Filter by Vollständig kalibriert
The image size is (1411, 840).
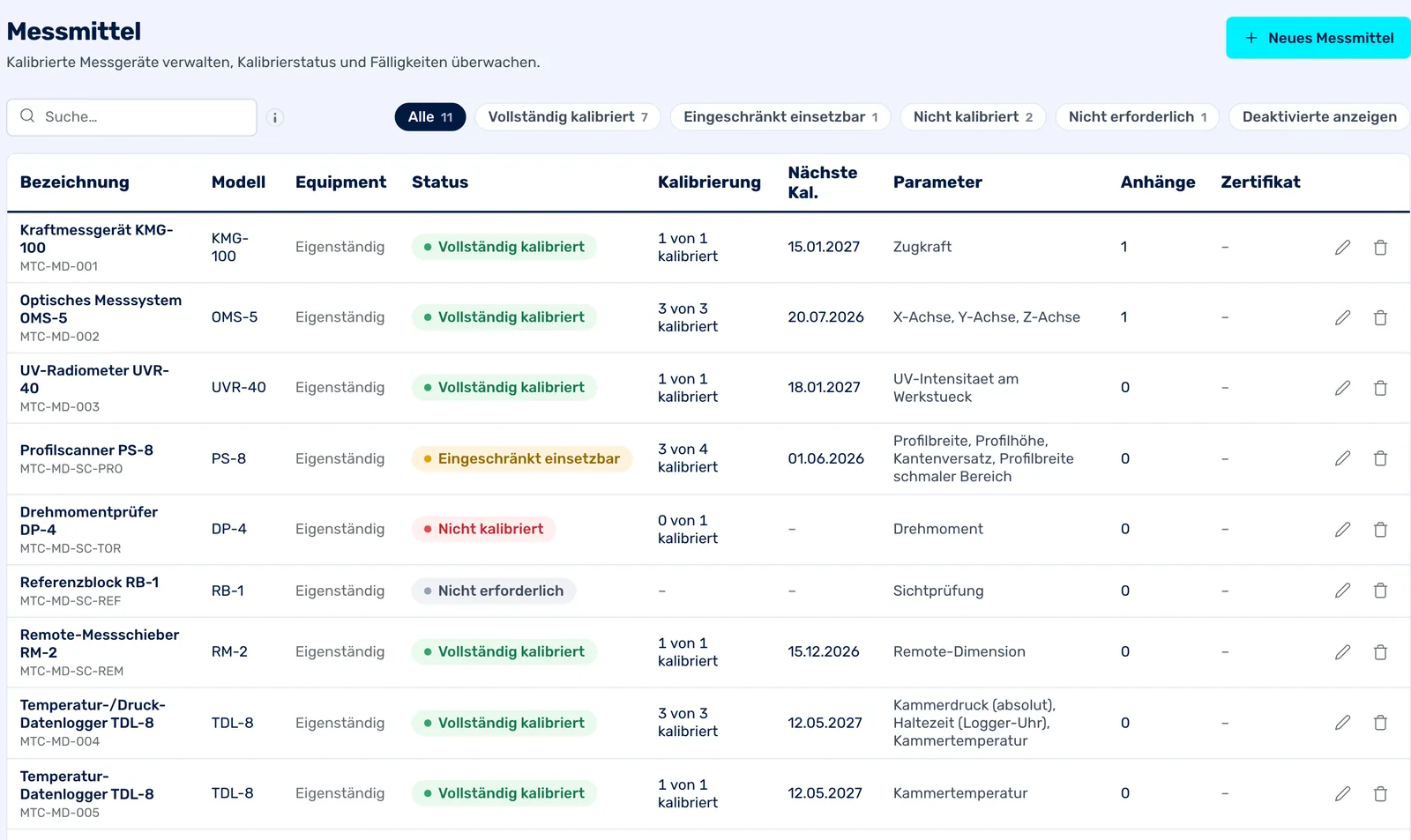click(x=568, y=116)
